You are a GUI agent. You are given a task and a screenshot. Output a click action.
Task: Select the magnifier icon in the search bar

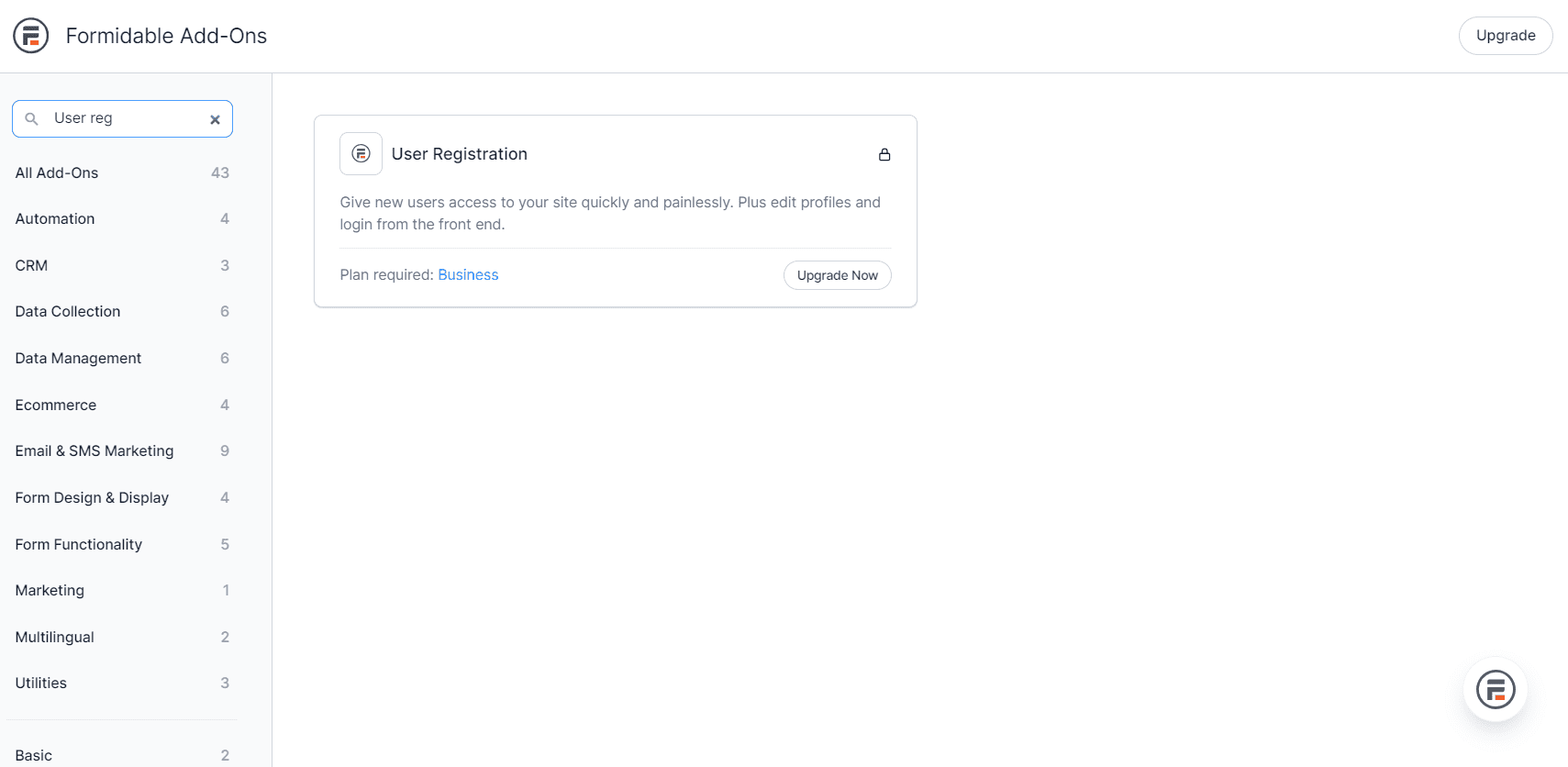point(32,118)
